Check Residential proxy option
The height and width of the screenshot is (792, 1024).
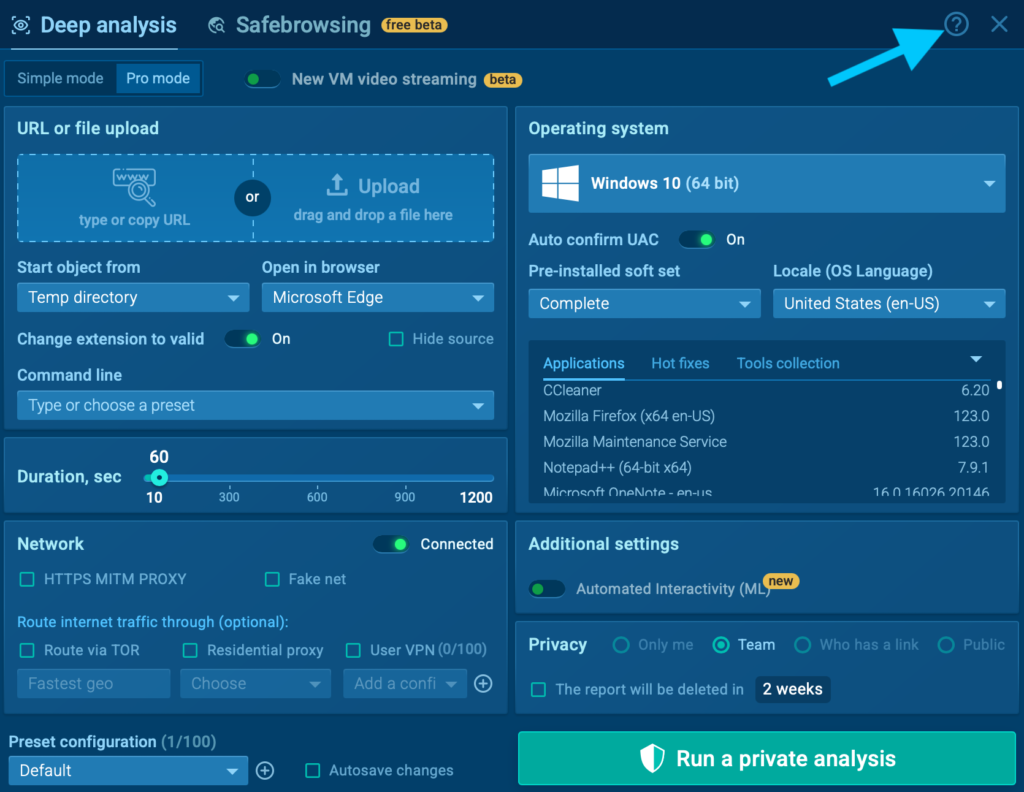click(190, 650)
